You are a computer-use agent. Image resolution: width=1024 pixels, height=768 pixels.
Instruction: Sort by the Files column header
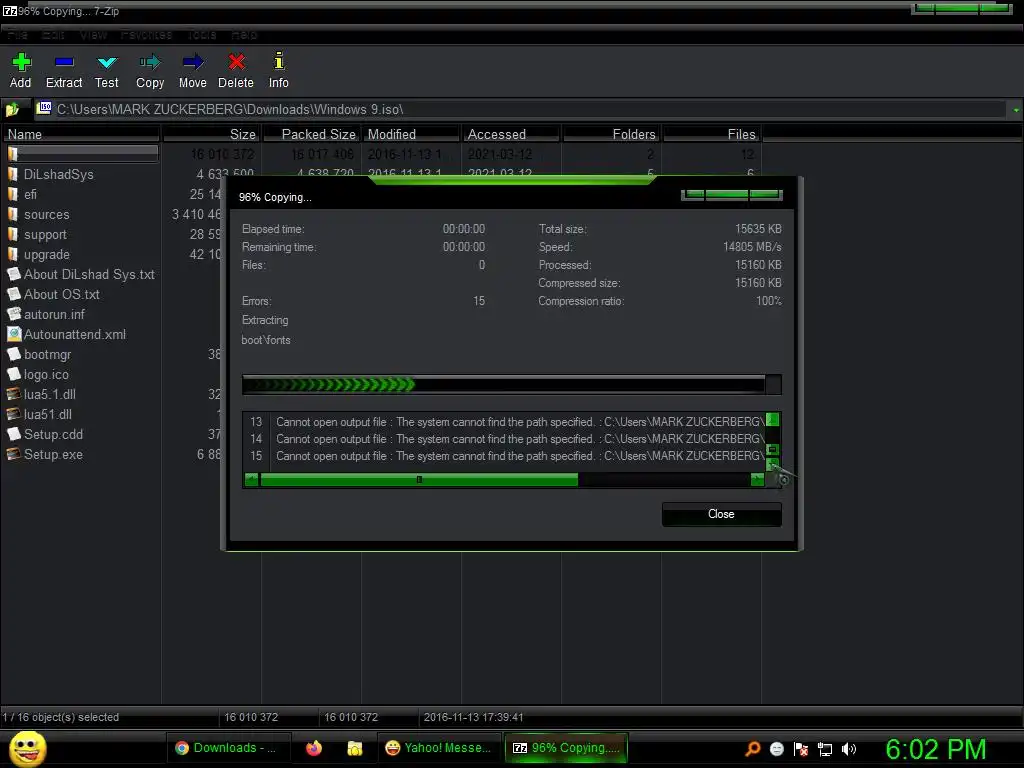coord(712,134)
